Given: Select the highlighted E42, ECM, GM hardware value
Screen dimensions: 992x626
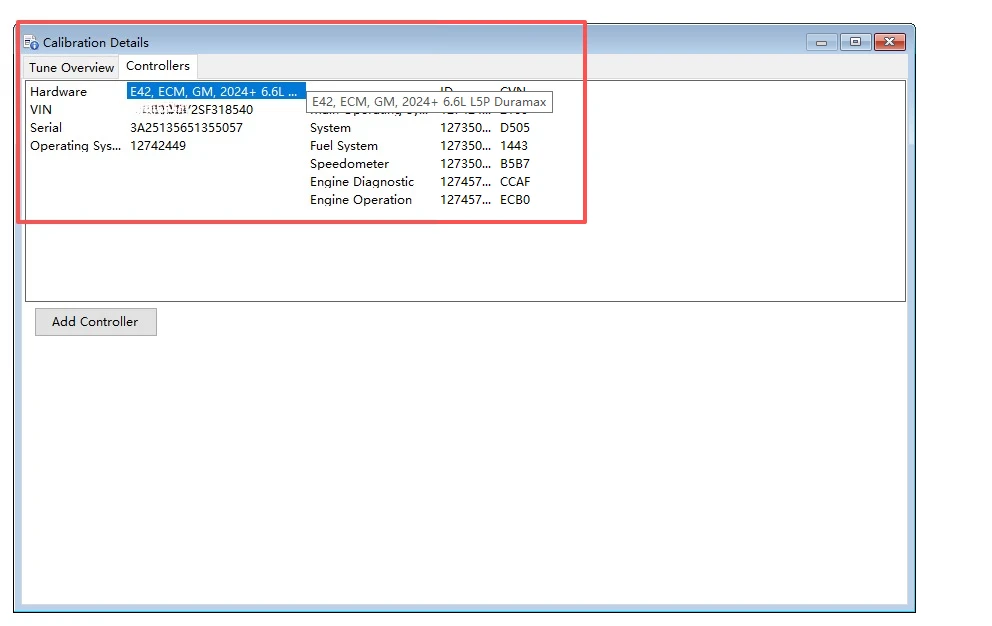Looking at the screenshot, I should click(x=216, y=92).
